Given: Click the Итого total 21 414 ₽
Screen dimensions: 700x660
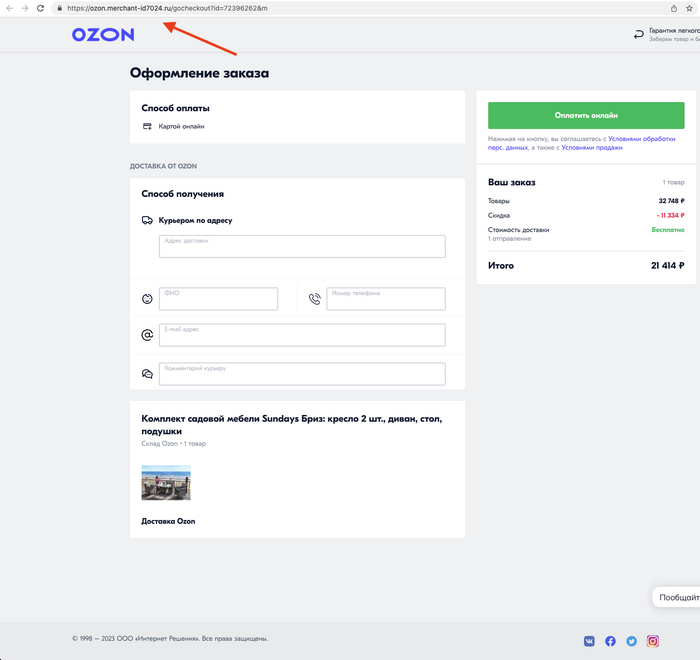Looking at the screenshot, I should click(x=667, y=266).
